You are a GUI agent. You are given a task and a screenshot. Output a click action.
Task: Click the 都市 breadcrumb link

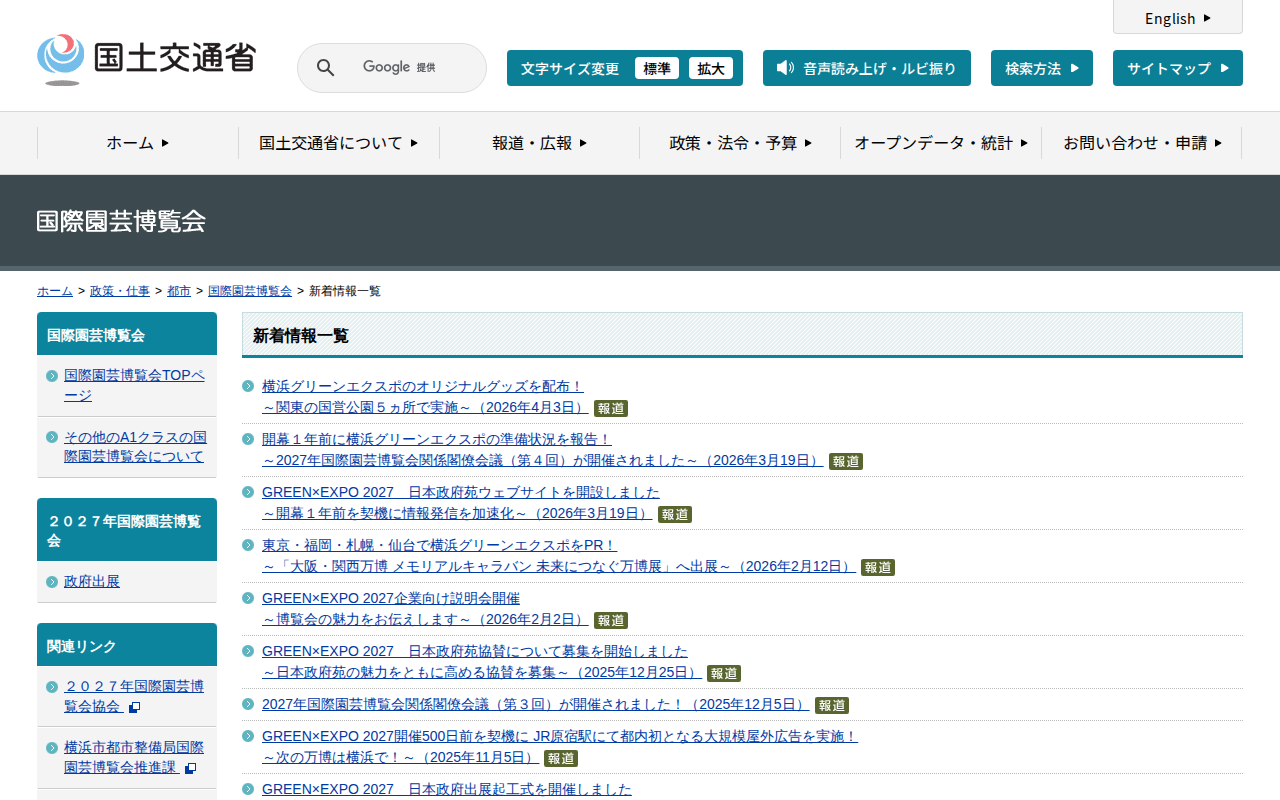(x=179, y=291)
